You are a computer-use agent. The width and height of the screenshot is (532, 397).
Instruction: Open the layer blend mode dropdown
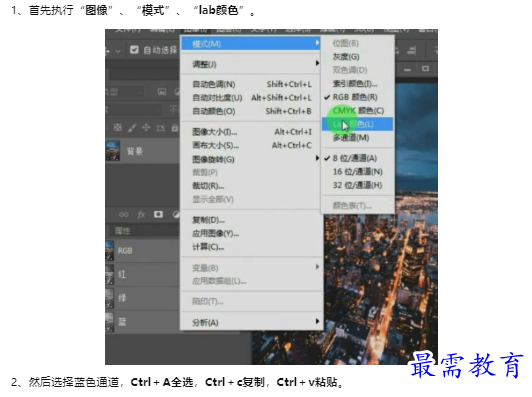(x=133, y=109)
